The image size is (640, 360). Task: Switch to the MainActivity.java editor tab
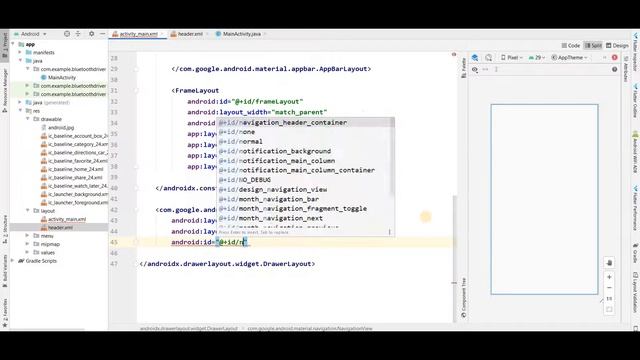point(241,34)
